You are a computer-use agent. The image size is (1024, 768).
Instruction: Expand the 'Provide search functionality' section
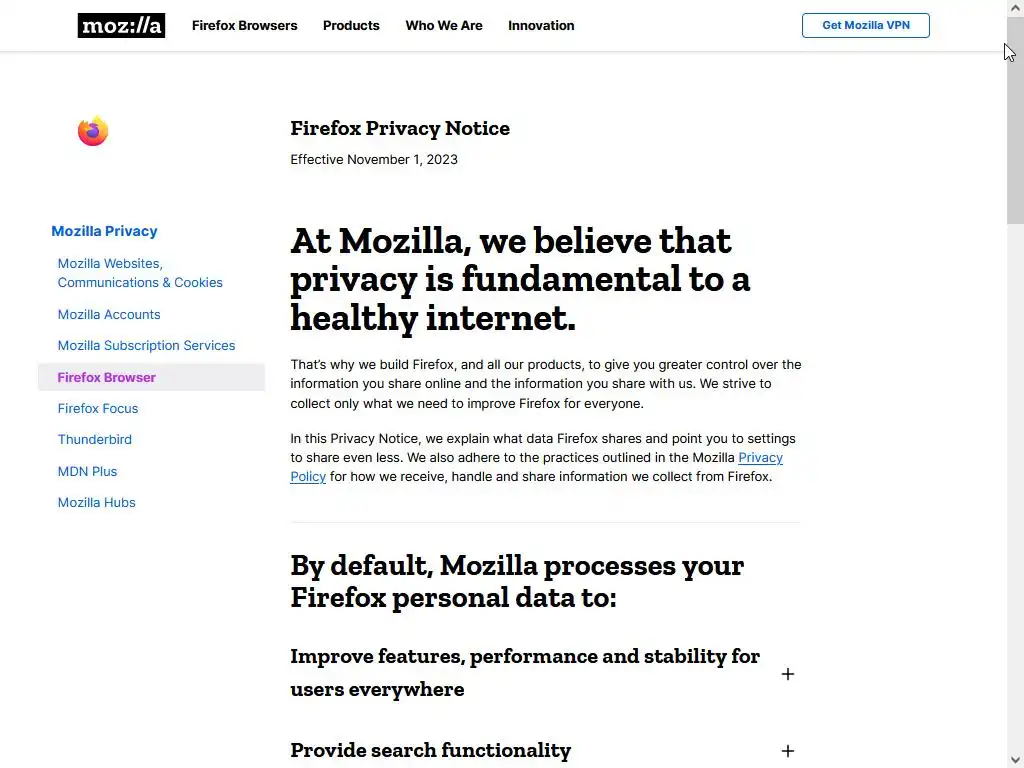point(787,751)
